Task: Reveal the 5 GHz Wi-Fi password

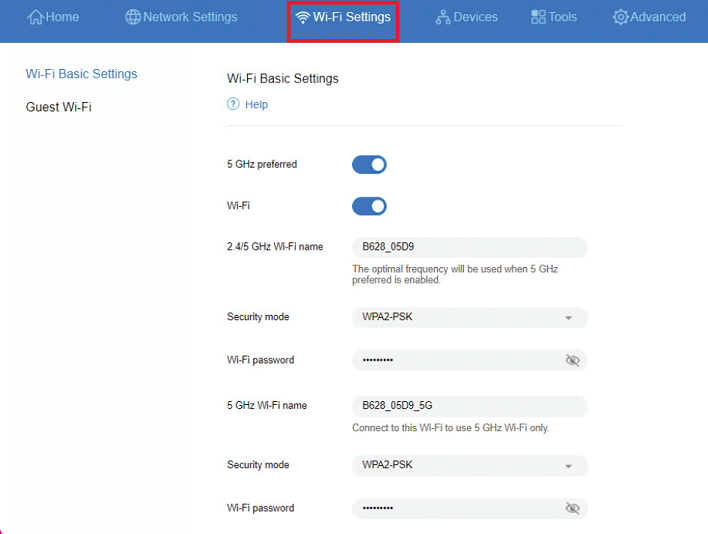Action: [572, 508]
